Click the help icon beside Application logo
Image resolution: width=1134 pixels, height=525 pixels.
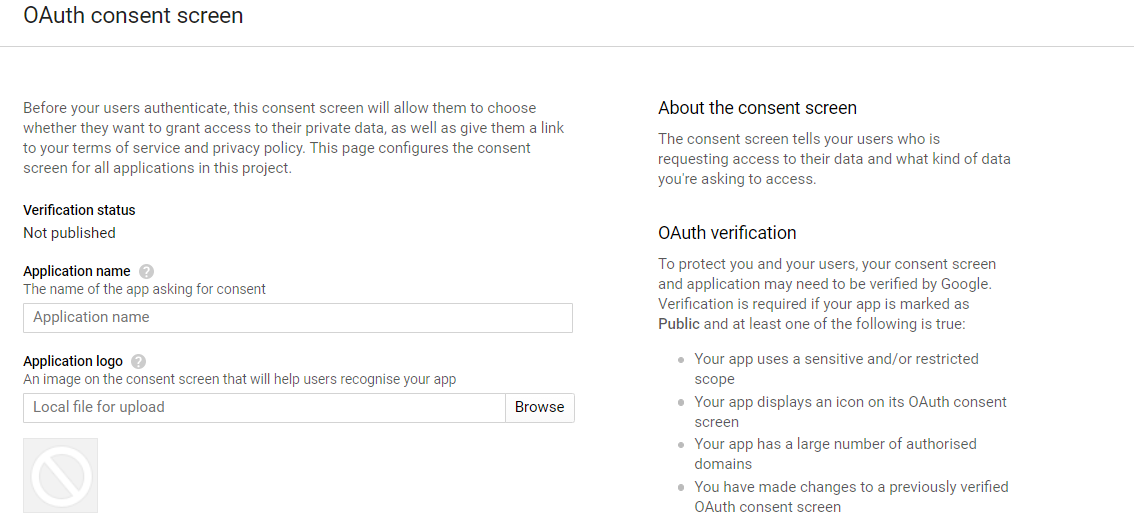[139, 361]
